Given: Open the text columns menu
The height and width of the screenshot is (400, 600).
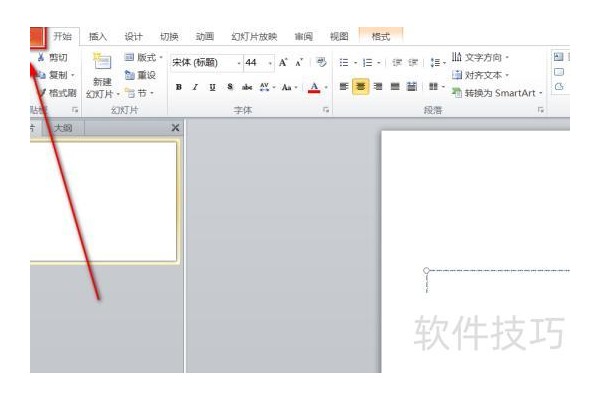Looking at the screenshot, I should point(436,87).
